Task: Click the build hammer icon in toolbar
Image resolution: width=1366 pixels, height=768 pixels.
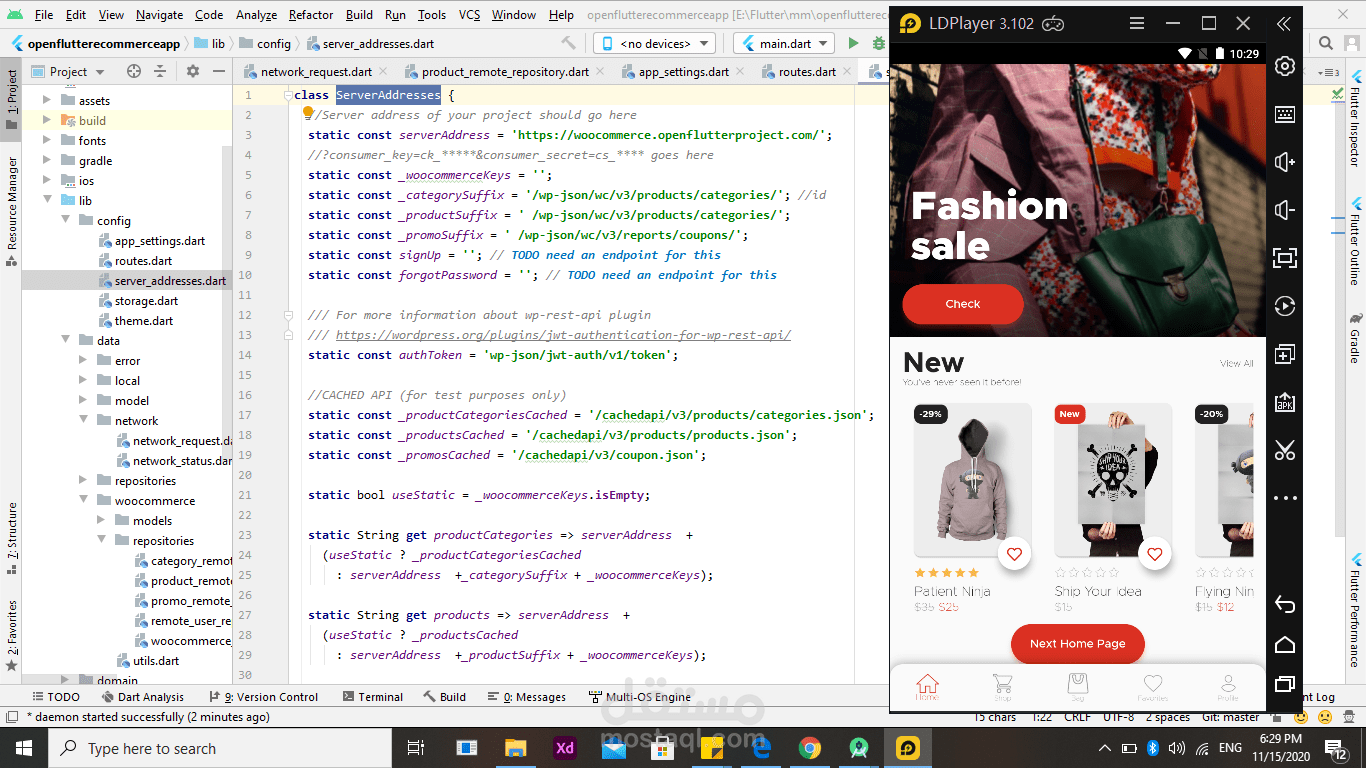Action: click(569, 43)
